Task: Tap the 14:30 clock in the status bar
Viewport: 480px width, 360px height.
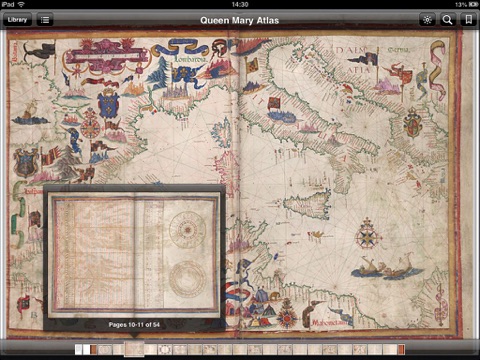Action: [x=240, y=4]
